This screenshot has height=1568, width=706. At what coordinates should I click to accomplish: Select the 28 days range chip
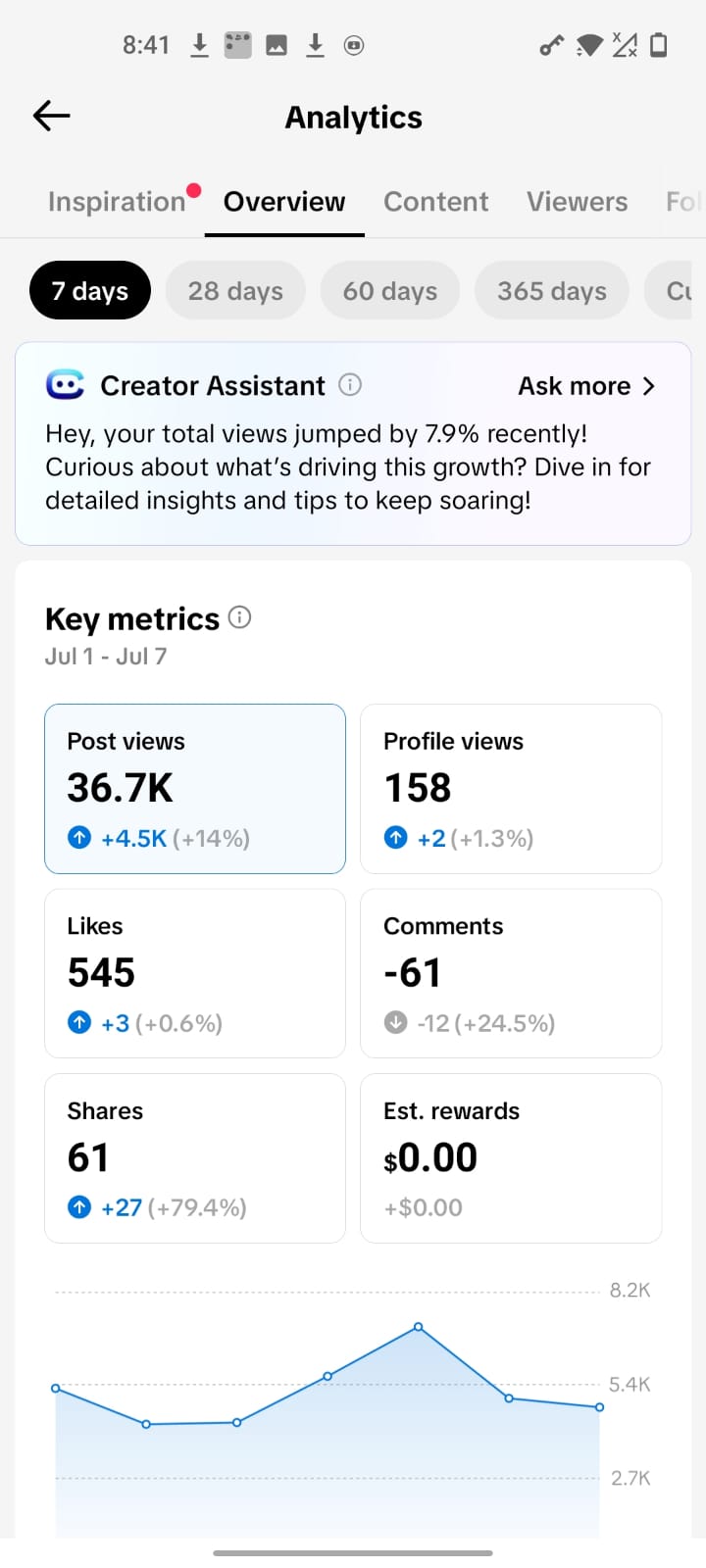[235, 291]
